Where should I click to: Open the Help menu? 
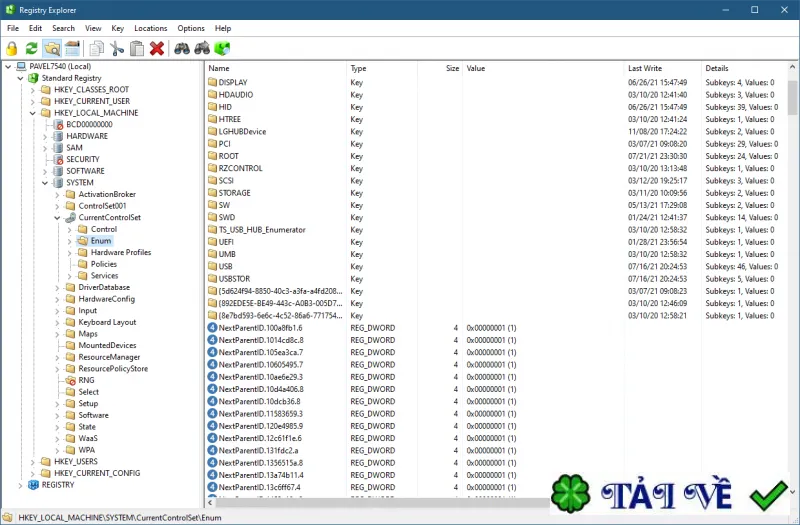pos(222,28)
